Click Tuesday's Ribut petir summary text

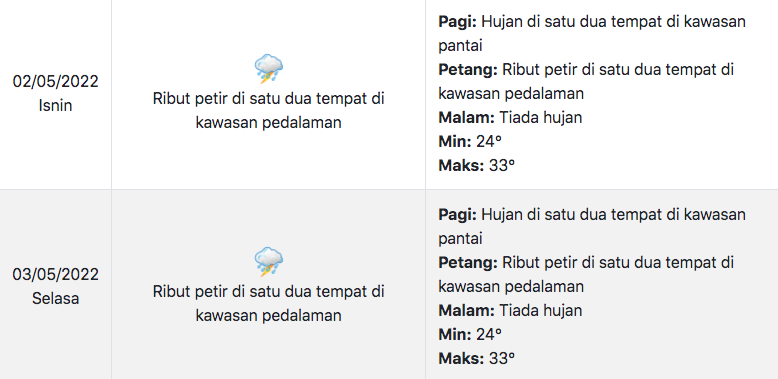pyautogui.click(x=268, y=303)
